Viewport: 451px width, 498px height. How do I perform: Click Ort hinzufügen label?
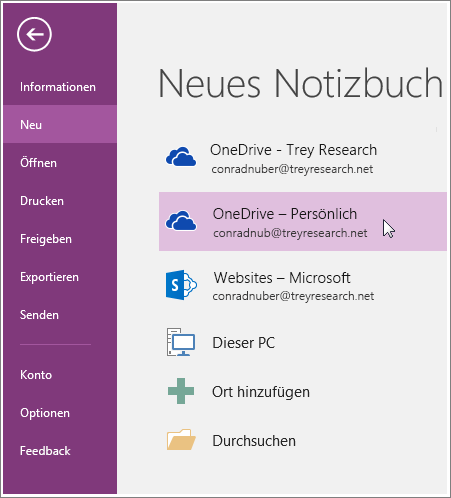261,392
